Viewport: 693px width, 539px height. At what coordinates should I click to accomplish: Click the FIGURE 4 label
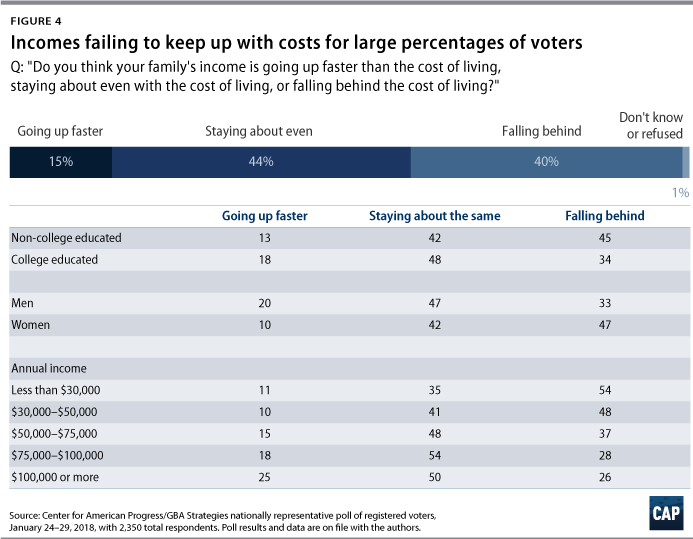(36, 21)
